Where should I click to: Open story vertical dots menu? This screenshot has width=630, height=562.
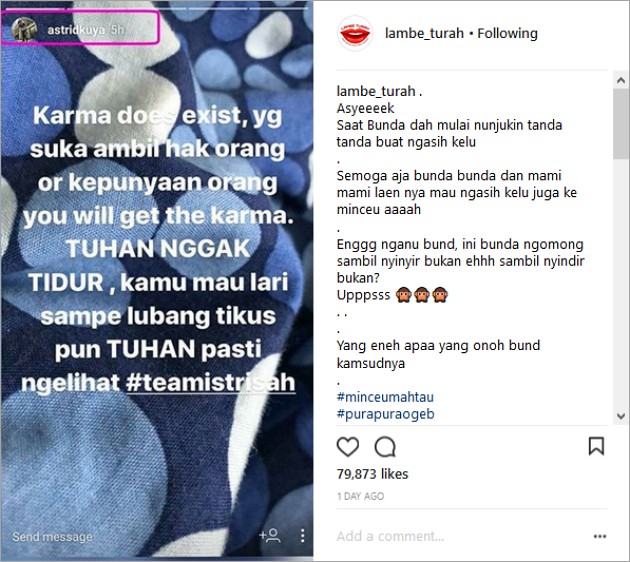[x=303, y=535]
